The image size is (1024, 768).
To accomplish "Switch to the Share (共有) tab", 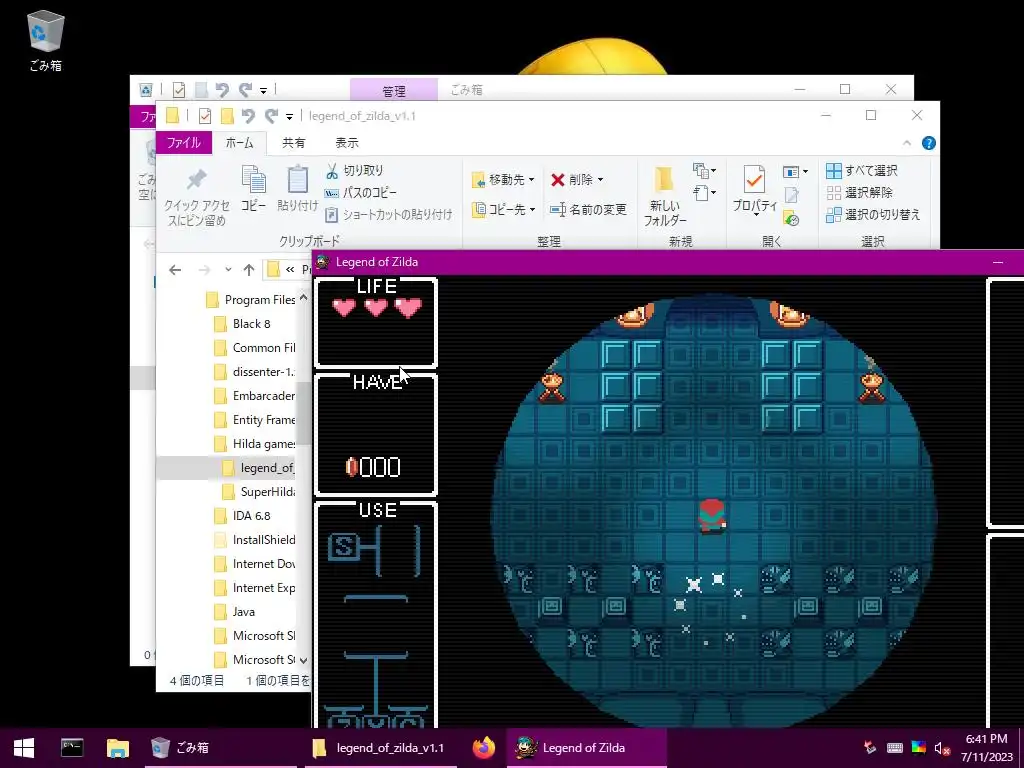I will click(x=293, y=142).
